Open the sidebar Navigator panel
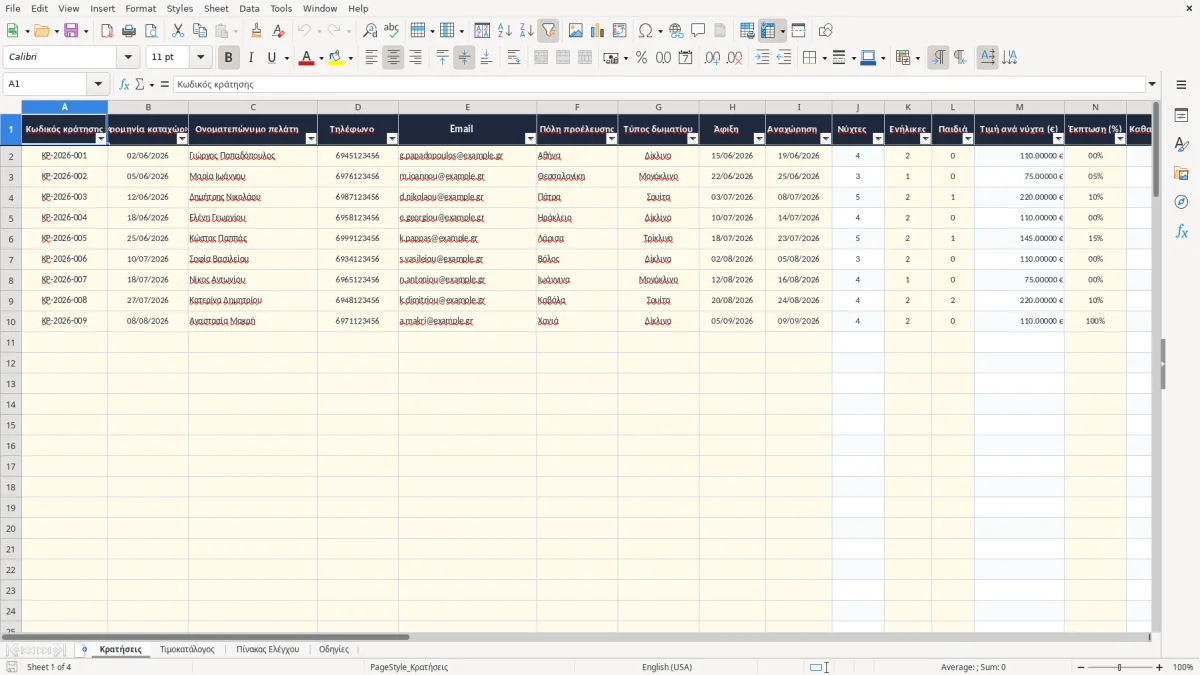 (x=1181, y=202)
